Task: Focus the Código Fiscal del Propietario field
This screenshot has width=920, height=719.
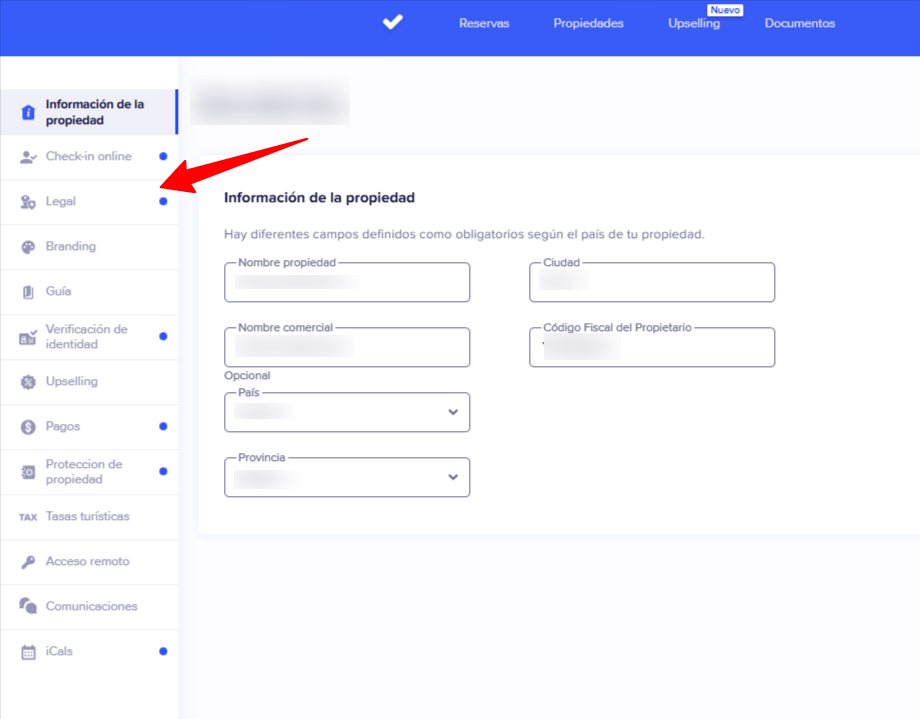Action: coord(652,348)
